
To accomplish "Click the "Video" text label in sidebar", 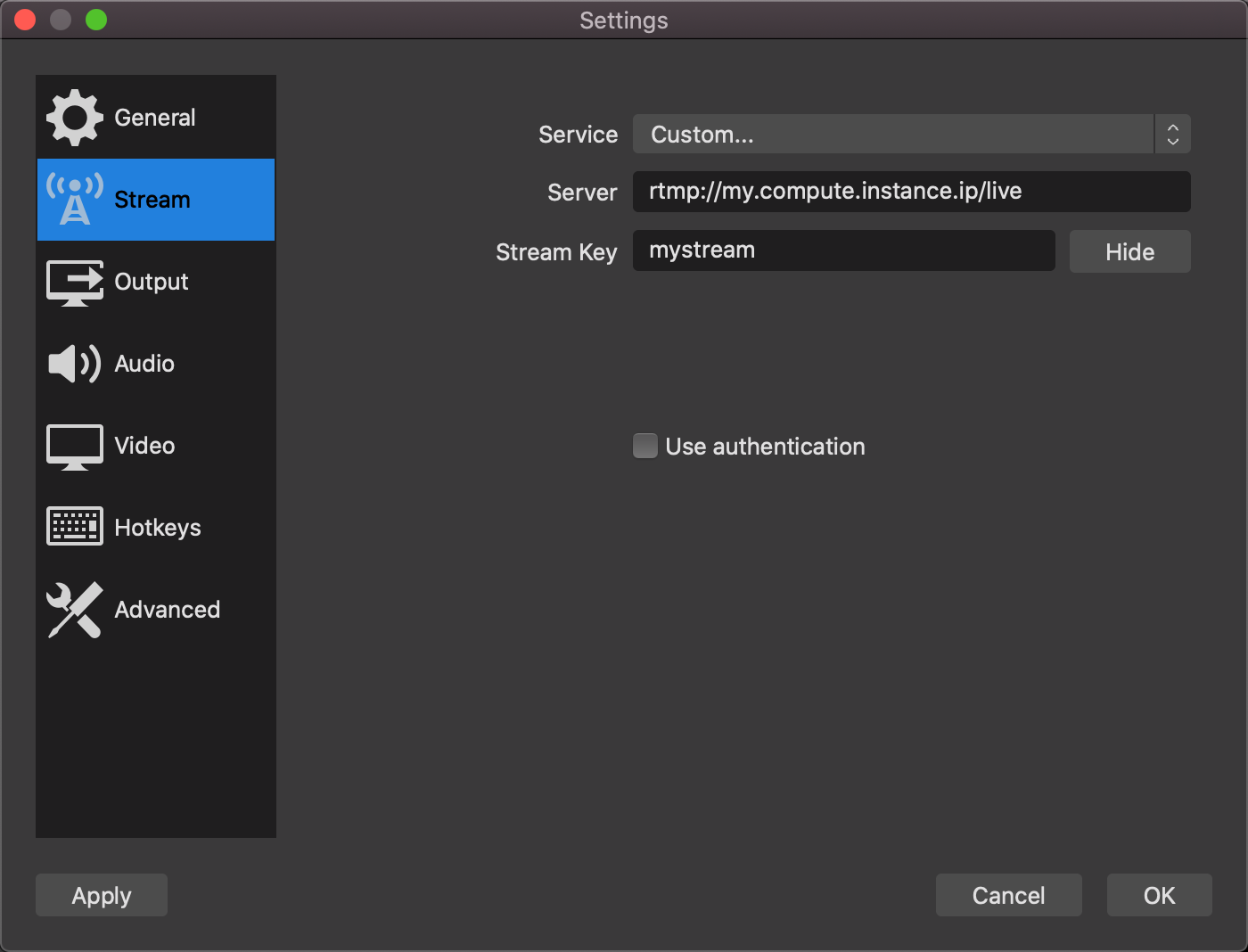I will pyautogui.click(x=144, y=446).
